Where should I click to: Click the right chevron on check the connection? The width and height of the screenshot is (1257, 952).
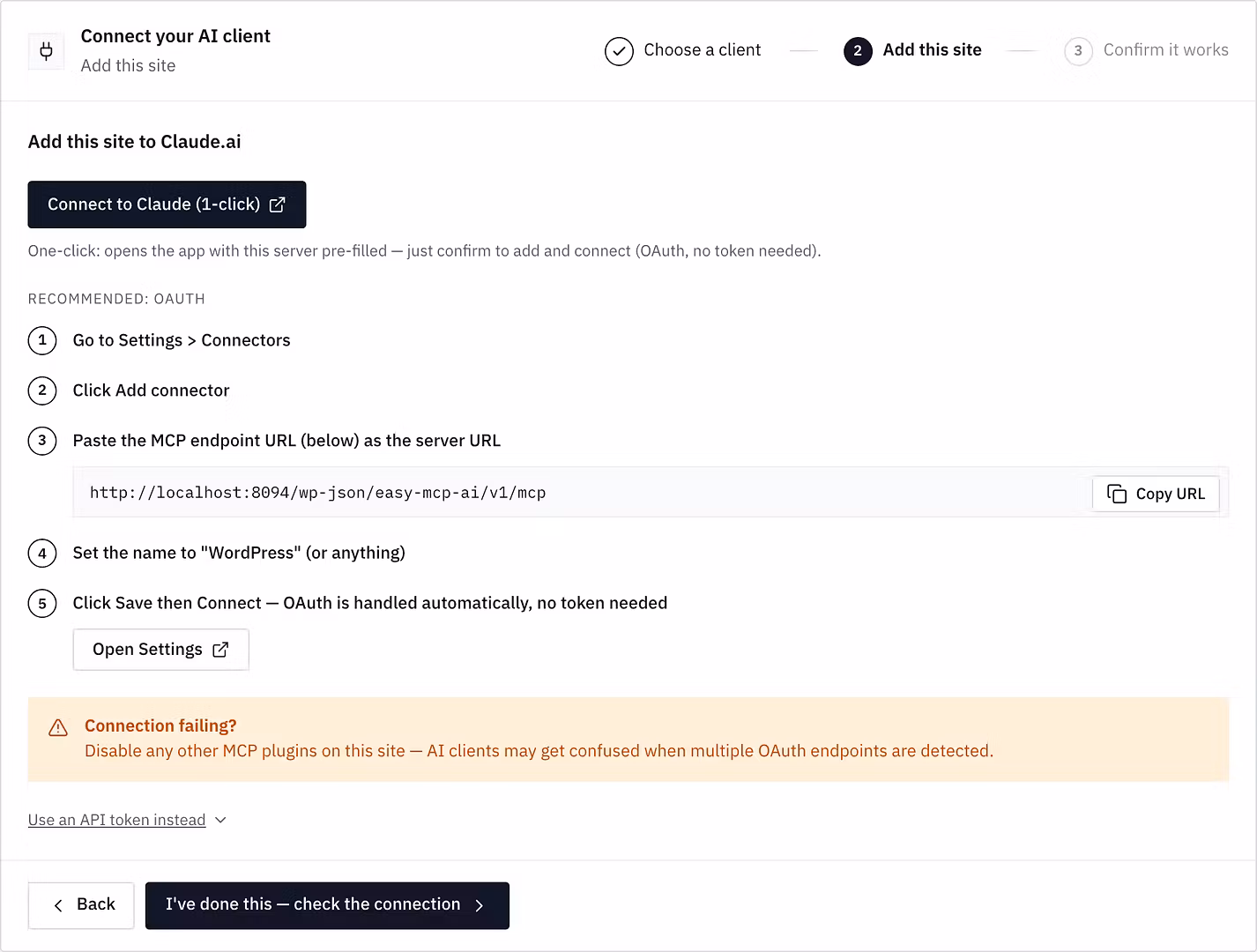[x=480, y=905]
